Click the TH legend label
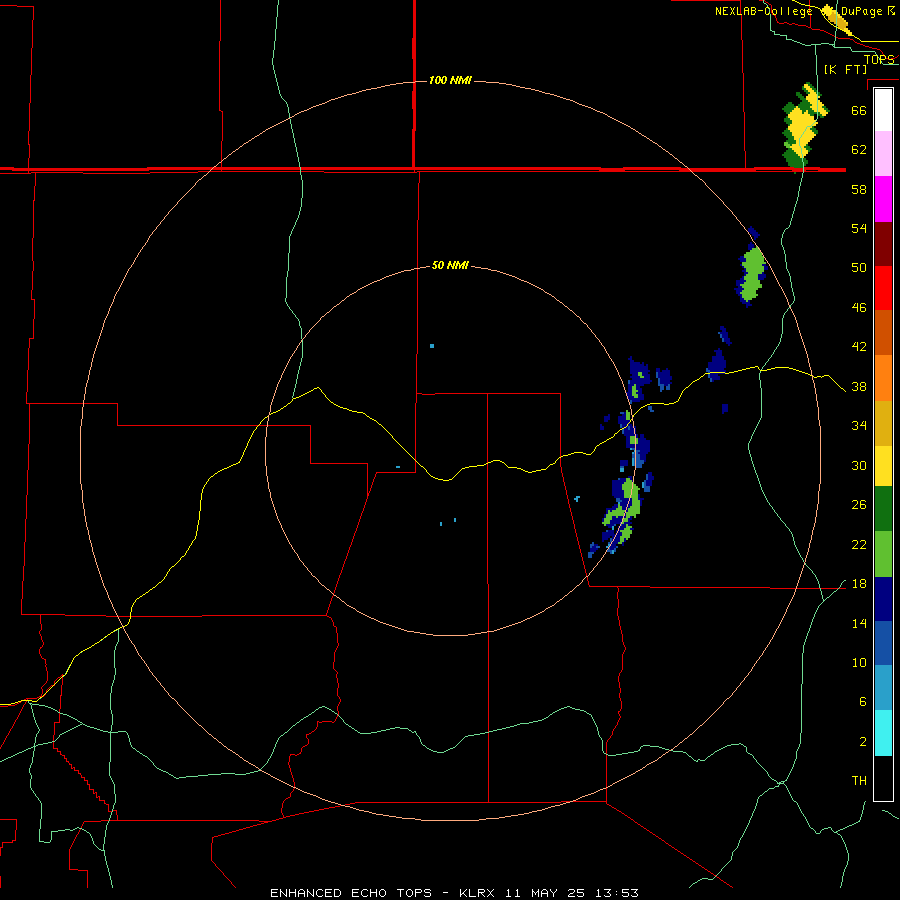This screenshot has width=900, height=900. (859, 781)
